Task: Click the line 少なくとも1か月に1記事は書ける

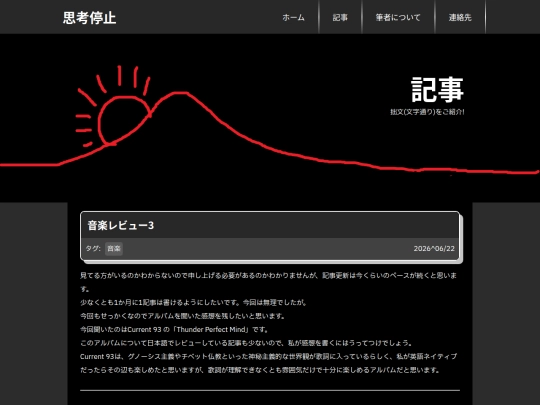Action: tap(193, 302)
